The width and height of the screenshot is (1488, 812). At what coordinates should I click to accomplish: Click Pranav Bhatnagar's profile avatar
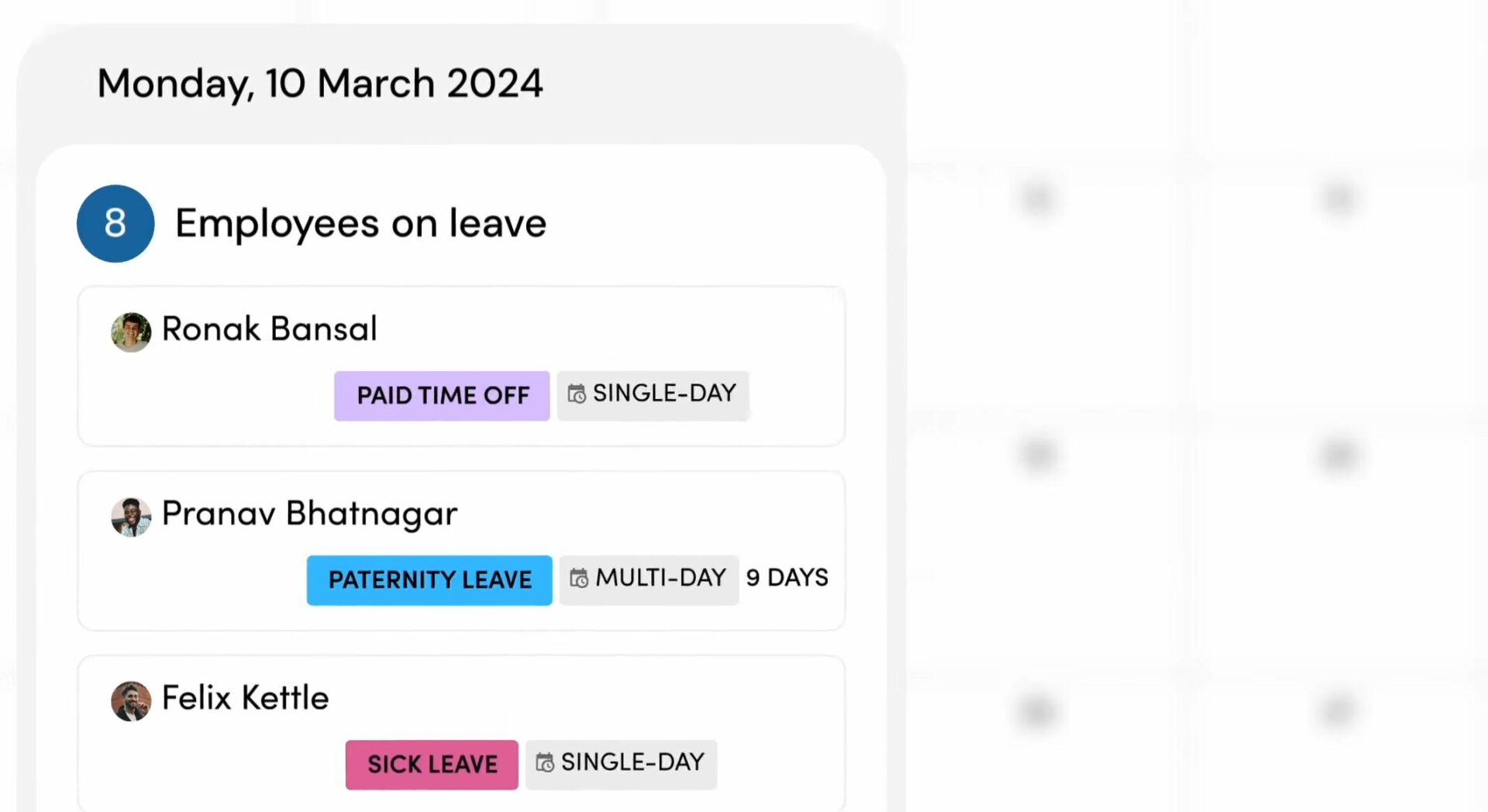click(x=131, y=517)
